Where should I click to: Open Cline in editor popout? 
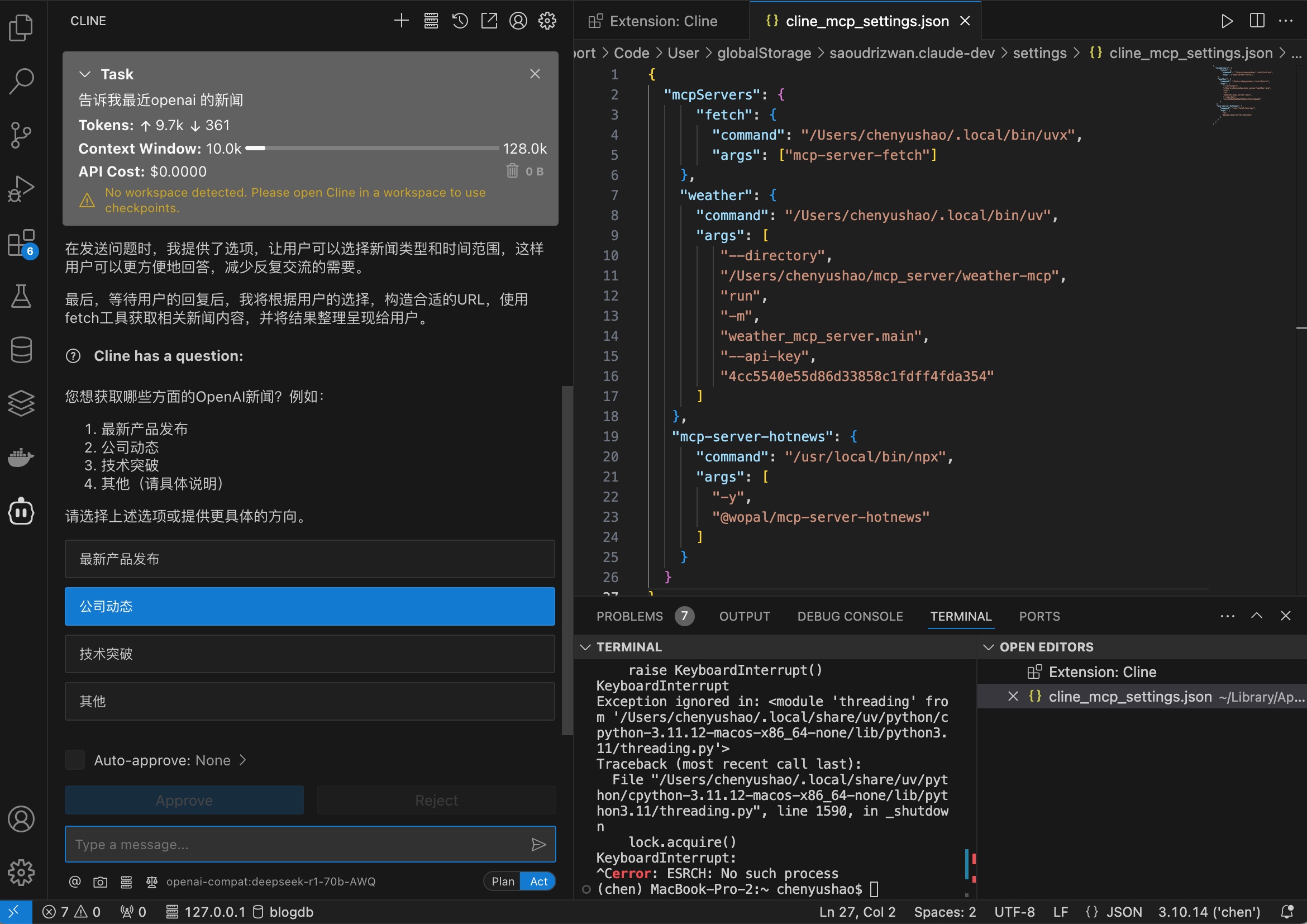click(489, 21)
